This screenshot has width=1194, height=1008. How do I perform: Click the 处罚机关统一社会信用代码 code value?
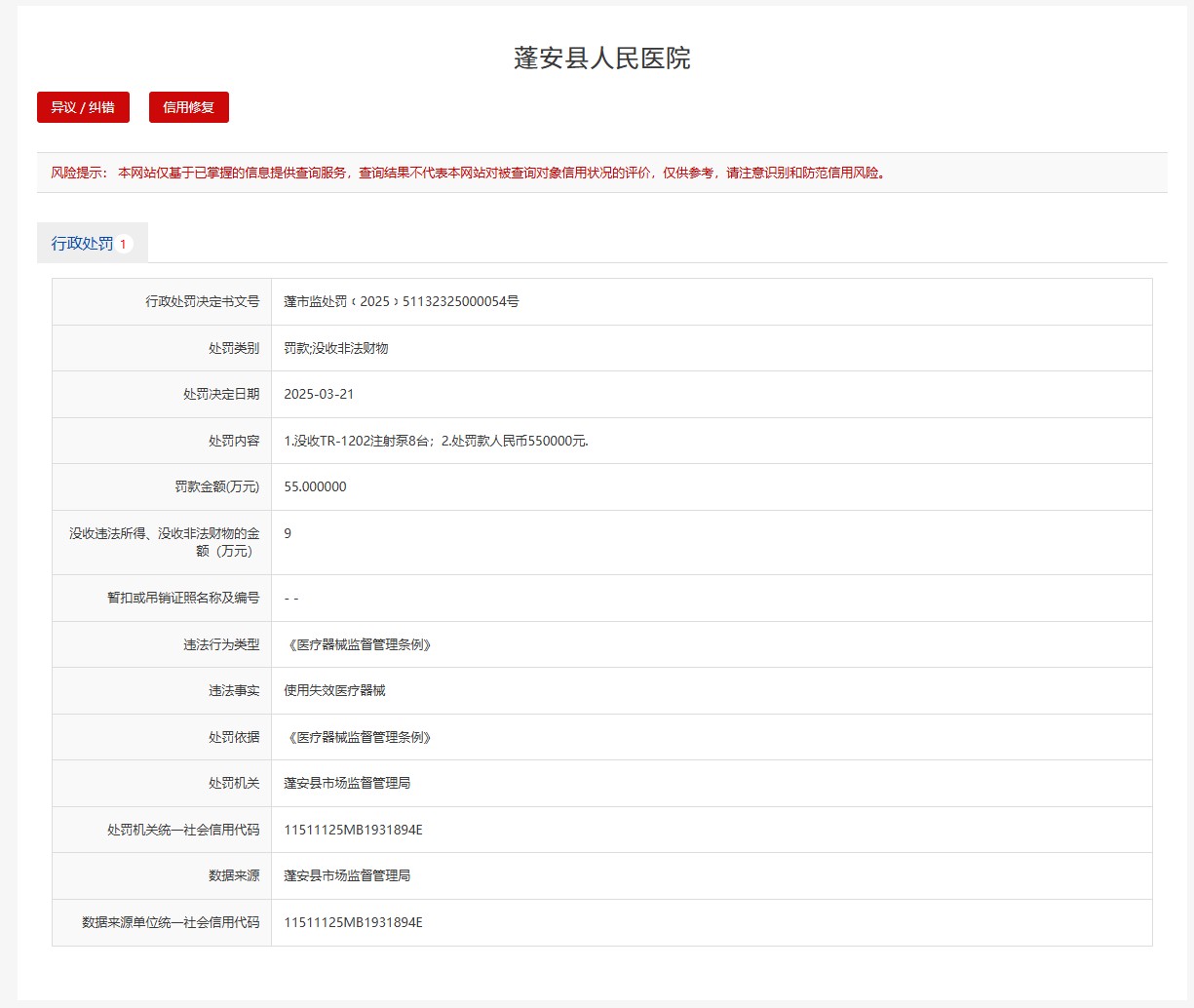click(353, 830)
